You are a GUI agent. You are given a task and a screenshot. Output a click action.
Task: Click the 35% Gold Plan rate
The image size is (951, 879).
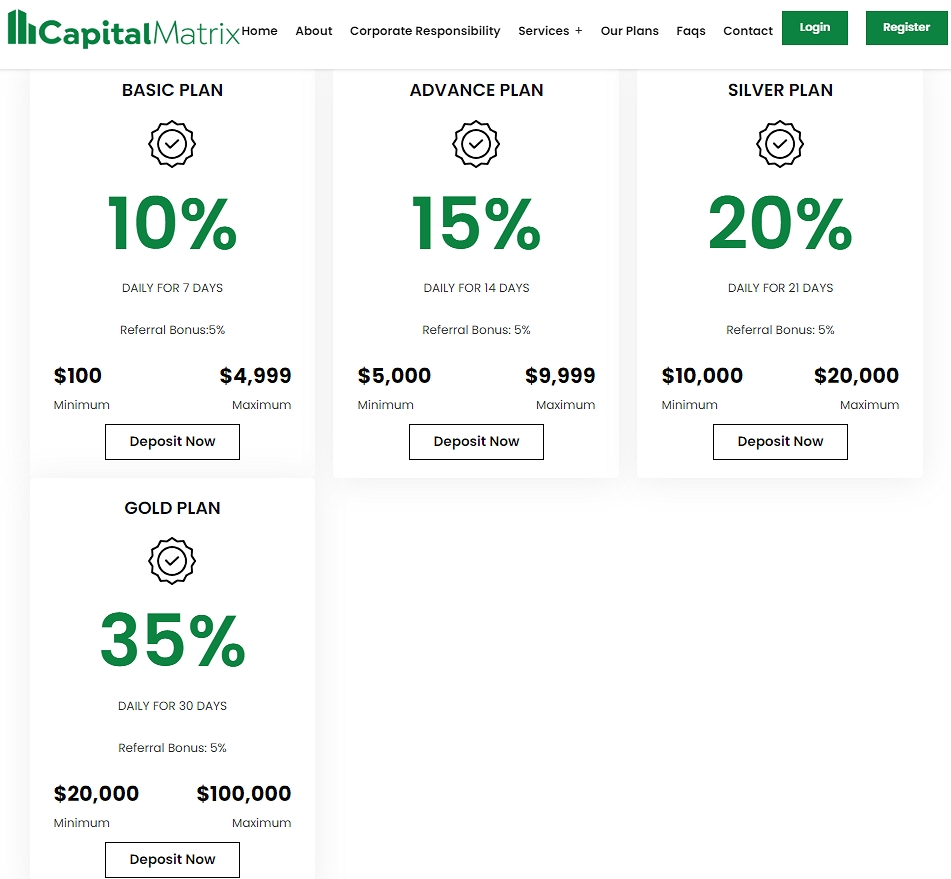pos(172,641)
